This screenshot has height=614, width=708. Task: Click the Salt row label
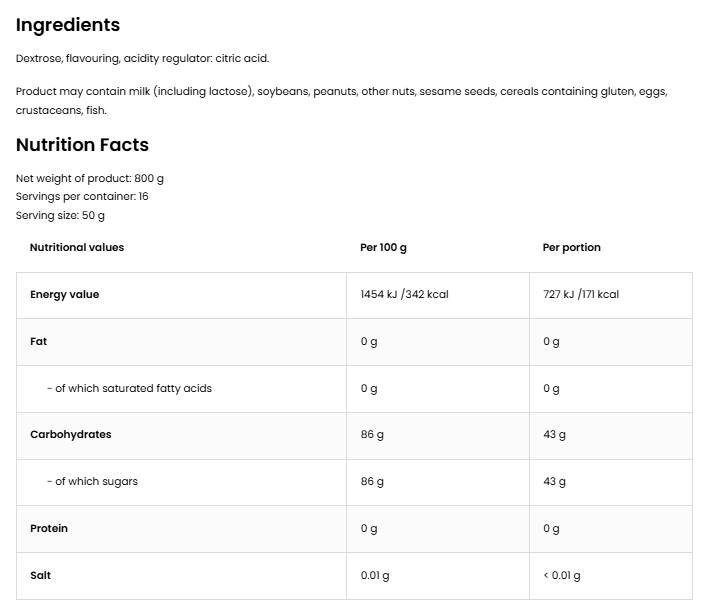(x=40, y=575)
